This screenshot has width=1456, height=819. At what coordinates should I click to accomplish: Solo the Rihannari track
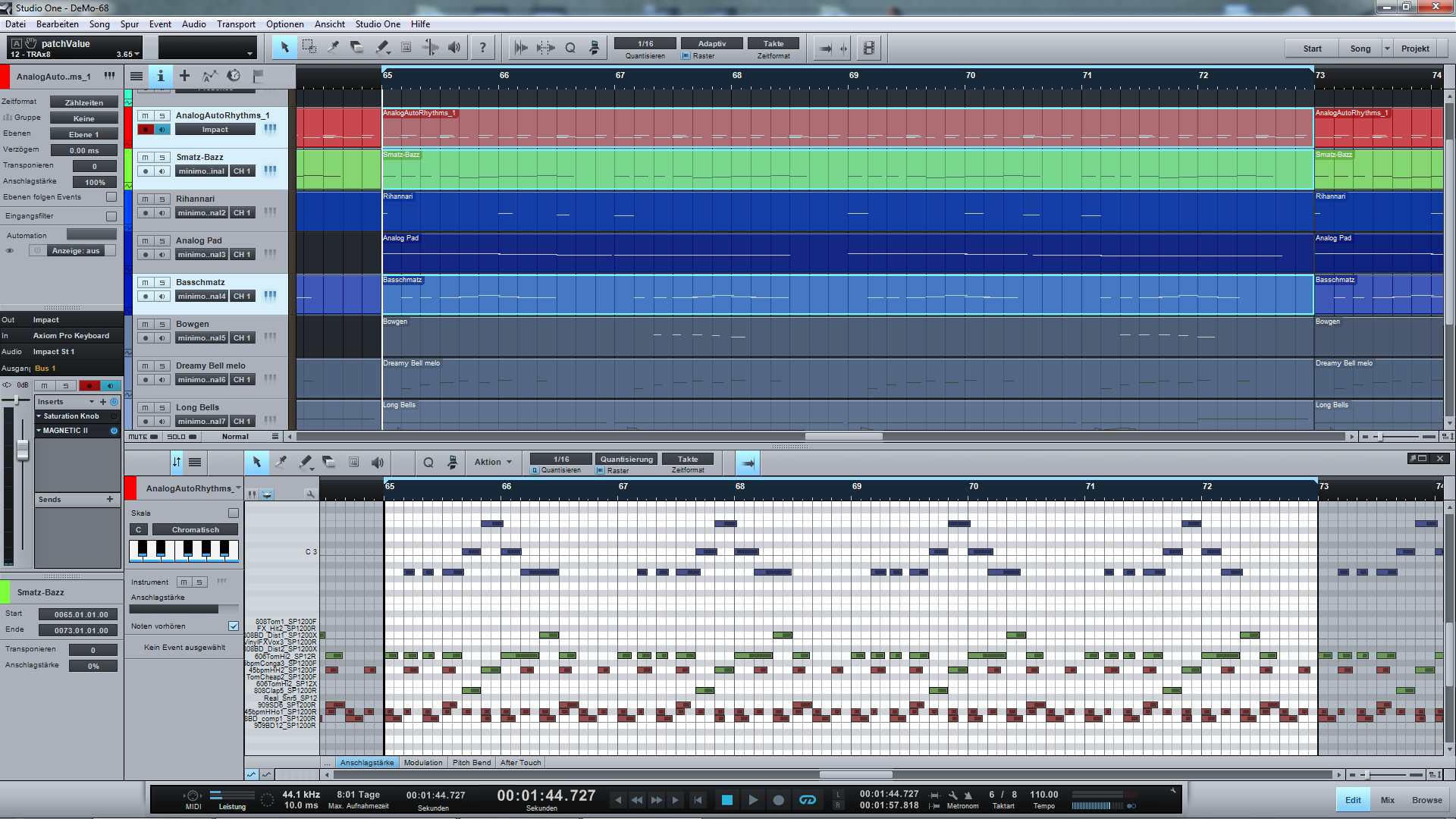click(x=162, y=199)
